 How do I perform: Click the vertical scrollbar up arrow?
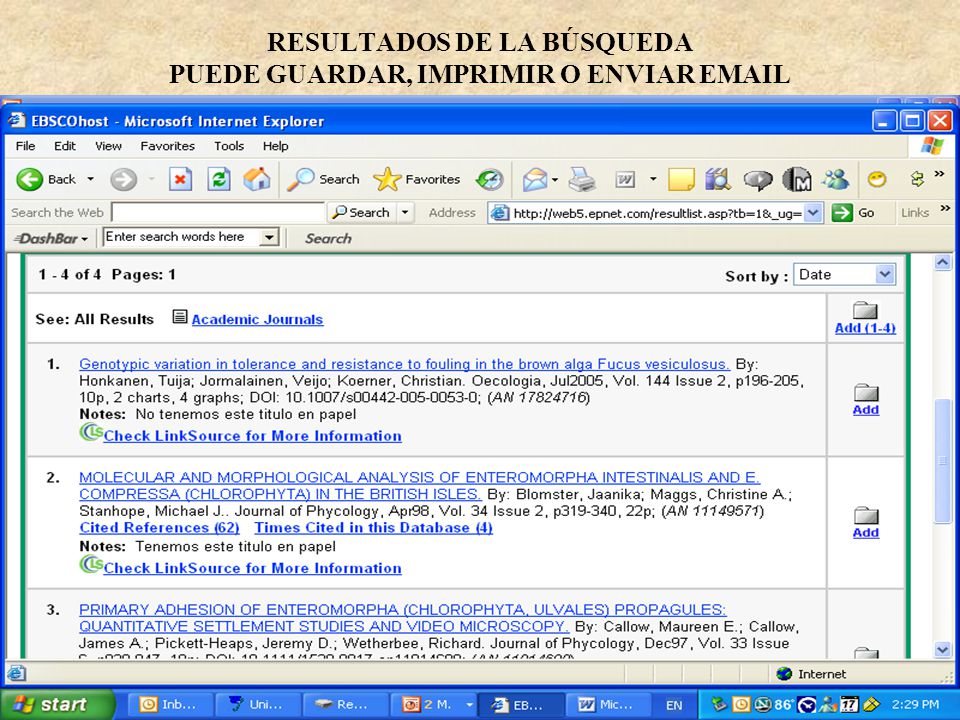point(942,263)
